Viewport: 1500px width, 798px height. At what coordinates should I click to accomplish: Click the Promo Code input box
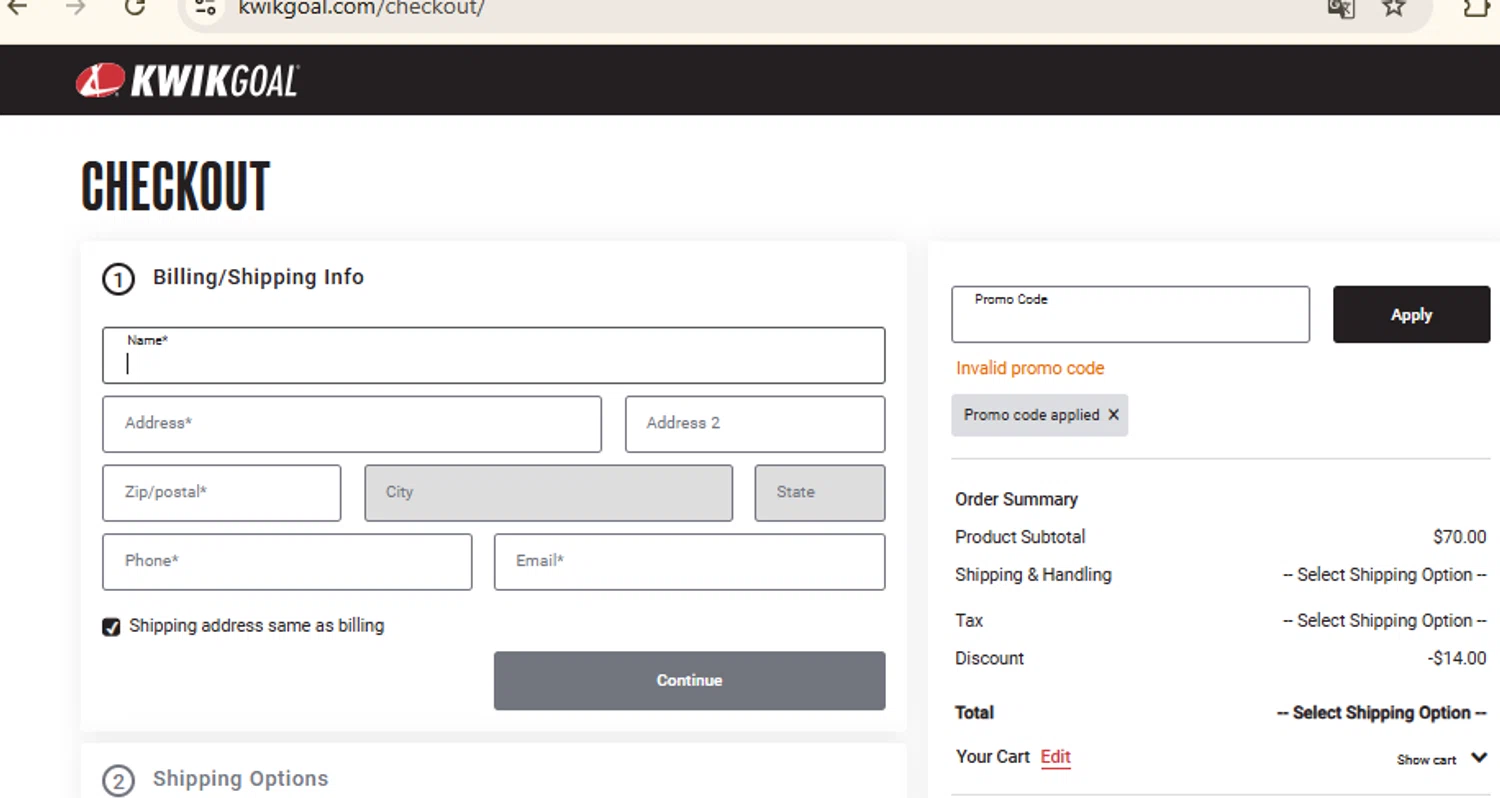tap(1130, 314)
